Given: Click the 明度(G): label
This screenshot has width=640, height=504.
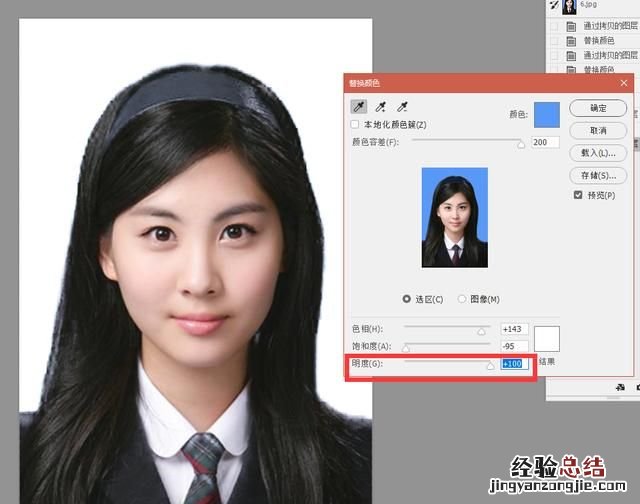Looking at the screenshot, I should pos(367,363).
